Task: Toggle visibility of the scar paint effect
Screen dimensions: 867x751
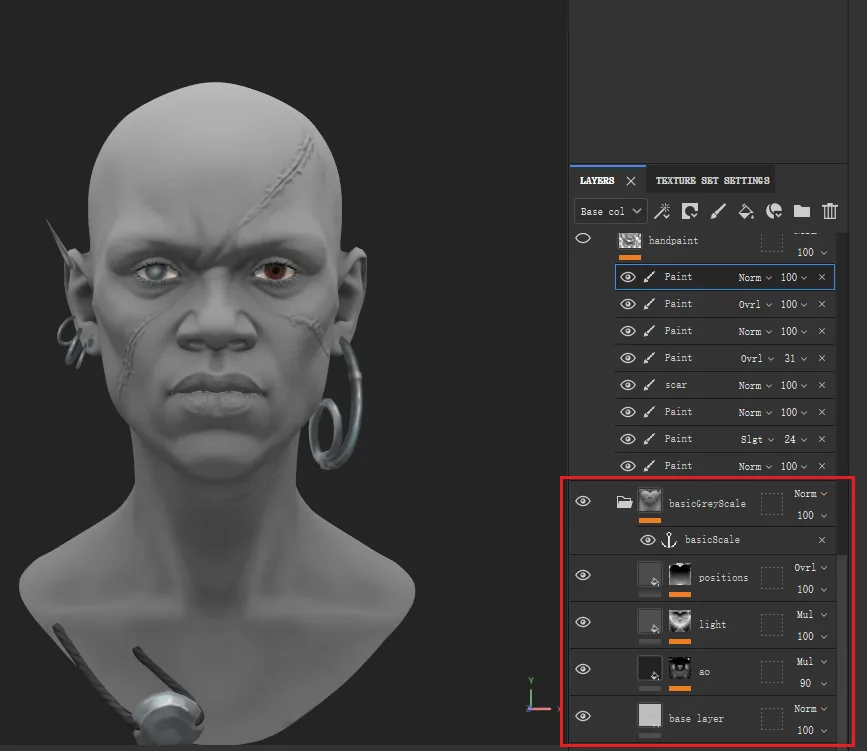Action: 628,385
